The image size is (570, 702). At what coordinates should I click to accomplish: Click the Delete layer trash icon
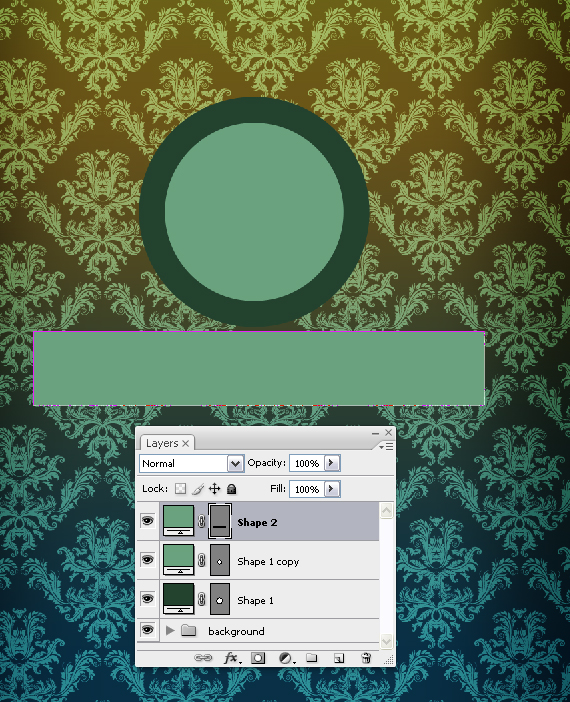pos(366,658)
